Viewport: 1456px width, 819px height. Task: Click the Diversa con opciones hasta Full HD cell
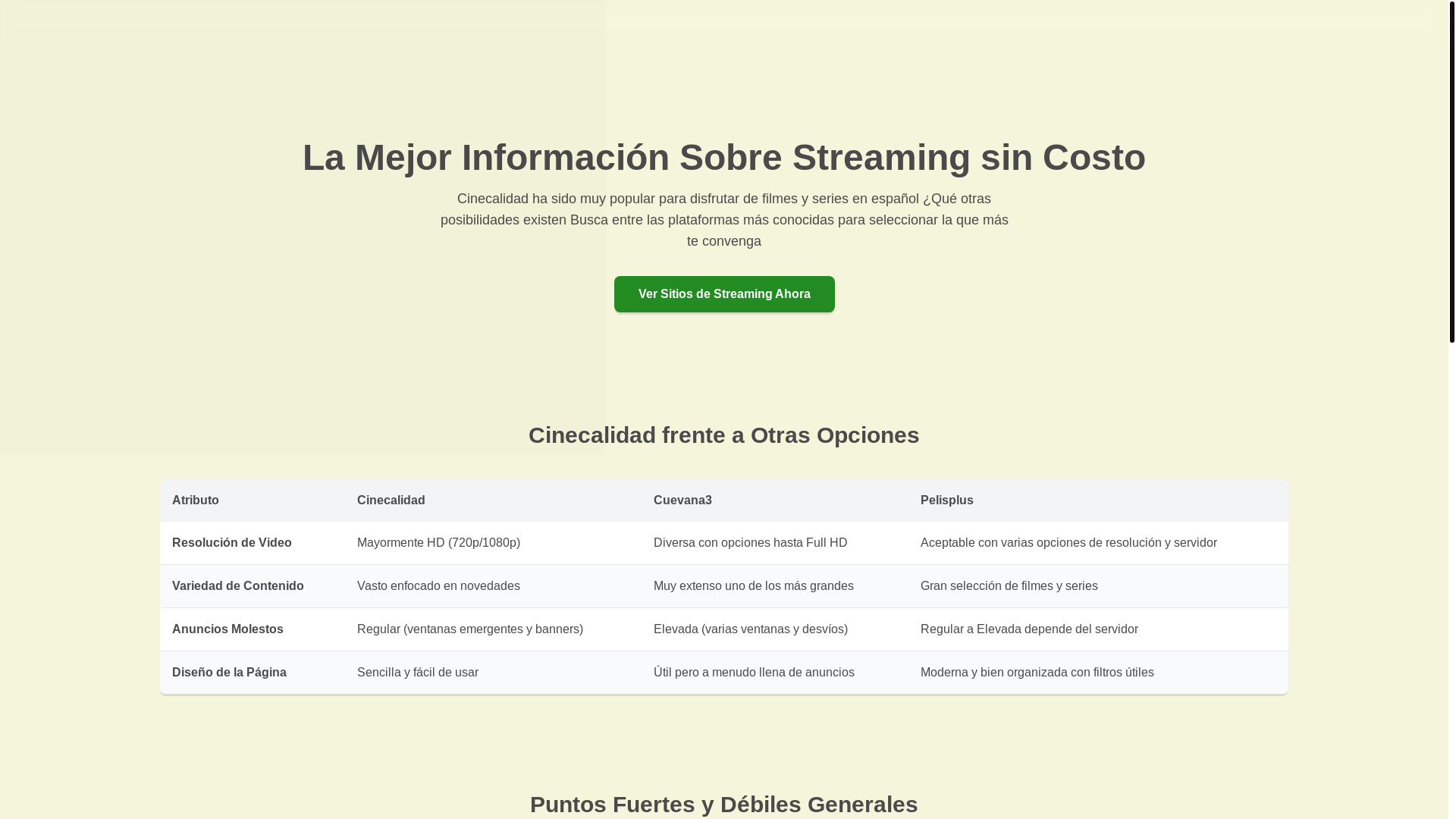point(775,543)
